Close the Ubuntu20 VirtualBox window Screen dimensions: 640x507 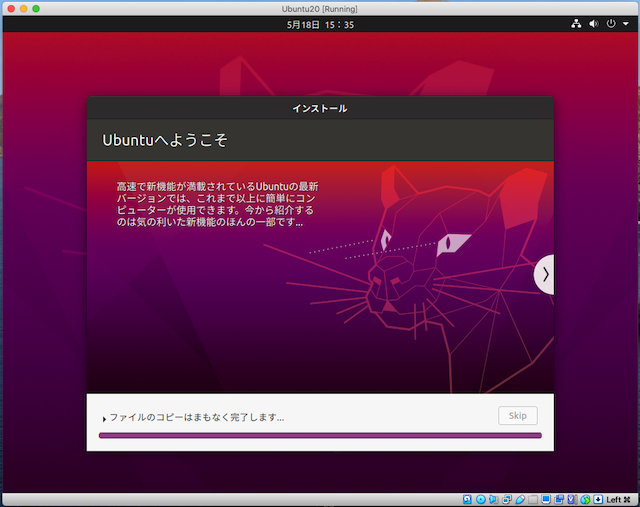click(11, 9)
